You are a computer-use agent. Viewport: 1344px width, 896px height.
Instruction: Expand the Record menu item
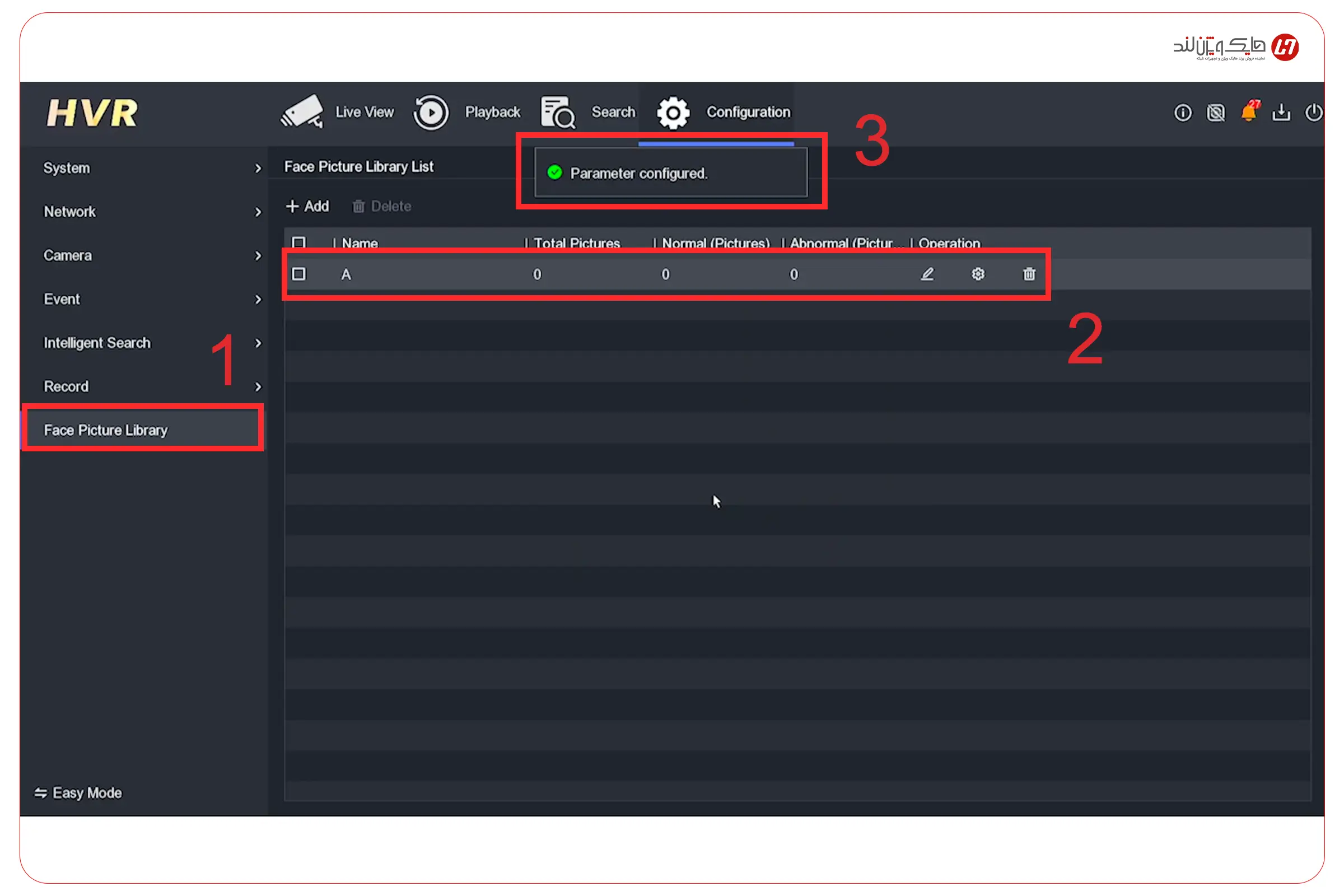[x=258, y=387]
